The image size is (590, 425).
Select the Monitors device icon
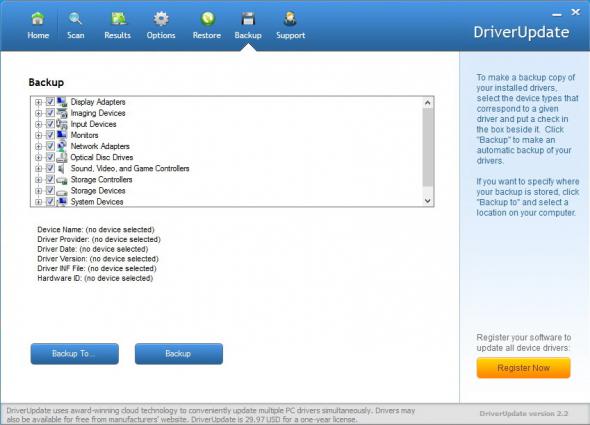(62, 135)
